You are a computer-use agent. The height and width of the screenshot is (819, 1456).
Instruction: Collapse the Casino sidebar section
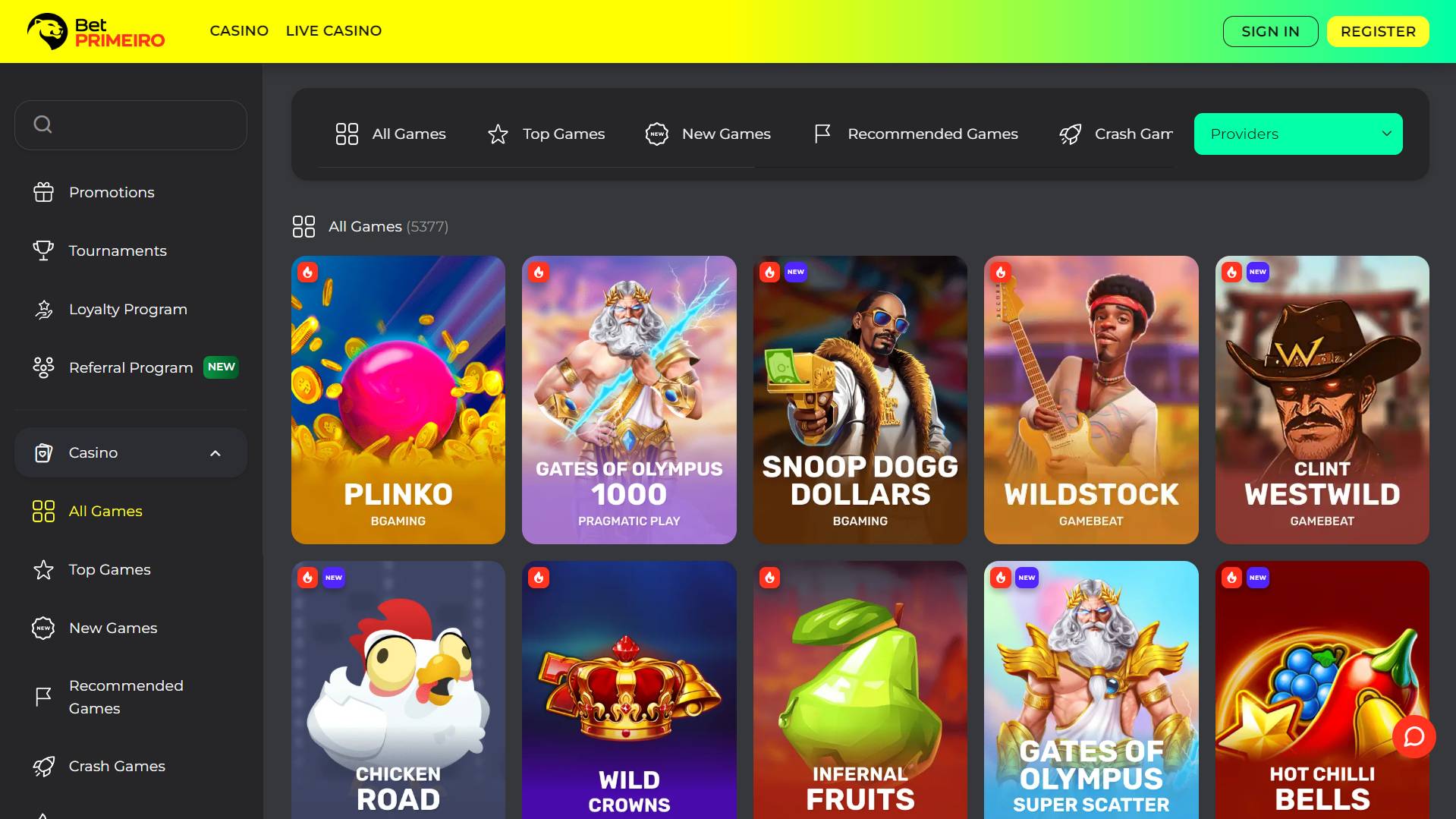[215, 453]
